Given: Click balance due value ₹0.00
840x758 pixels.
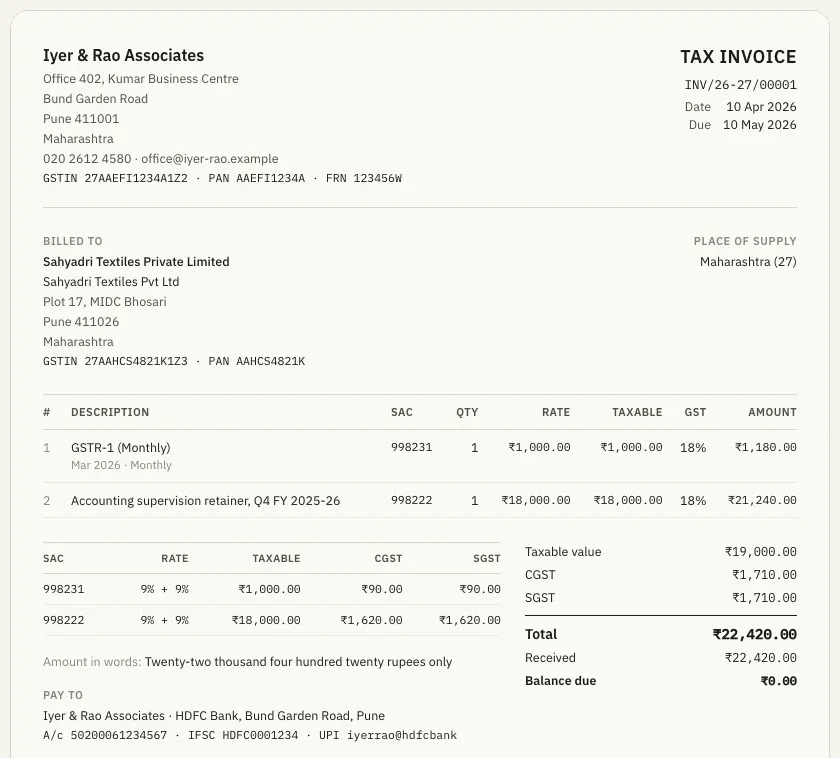Looking at the screenshot, I should pyautogui.click(x=778, y=681).
